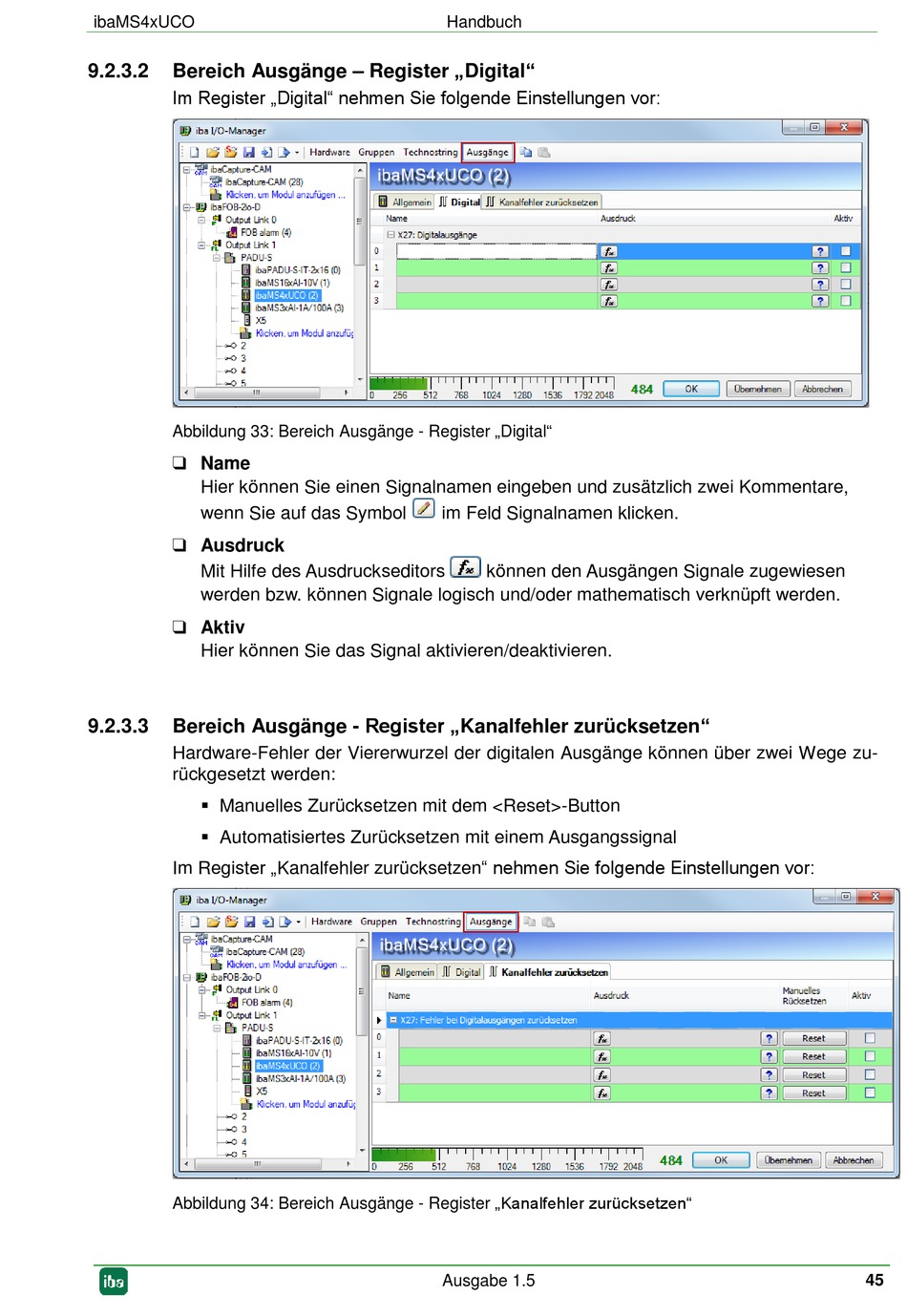Click help question mark for Digitalausgänge row 3

(820, 301)
